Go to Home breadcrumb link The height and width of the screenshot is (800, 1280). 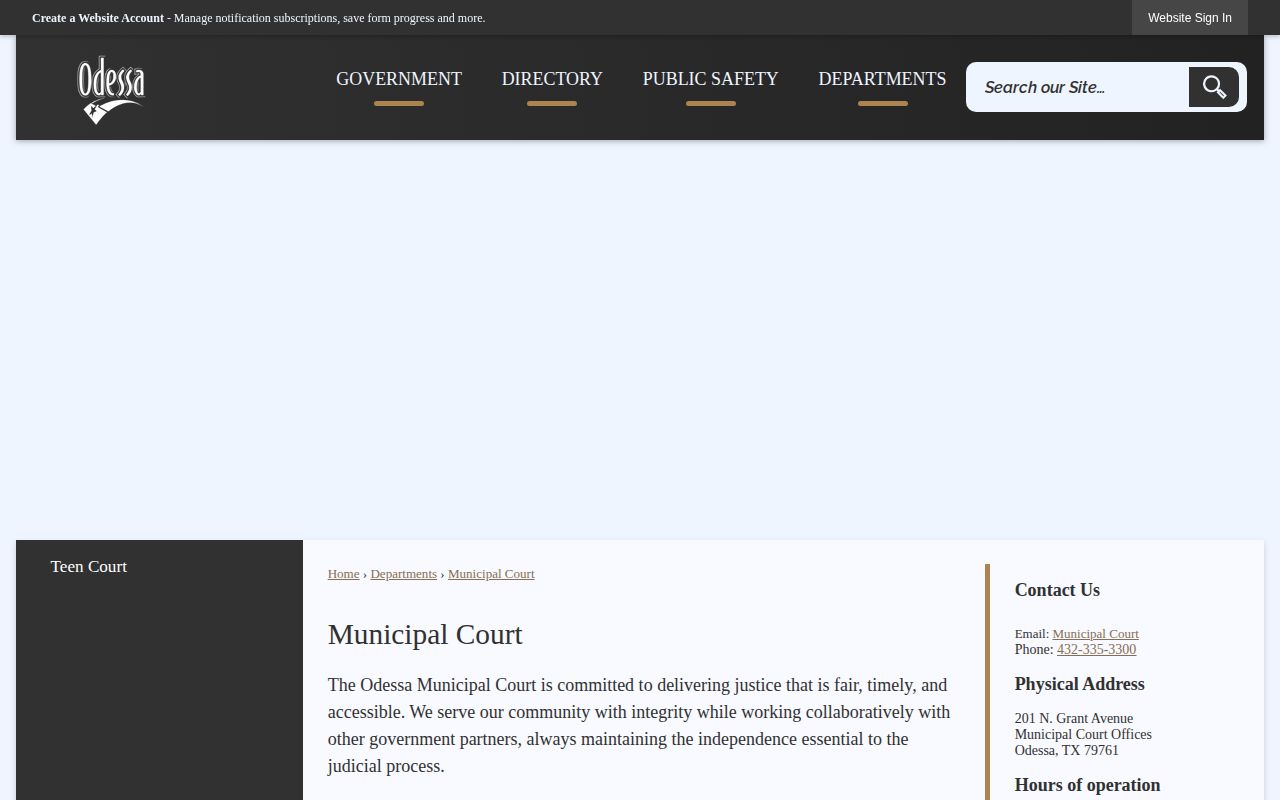343,574
